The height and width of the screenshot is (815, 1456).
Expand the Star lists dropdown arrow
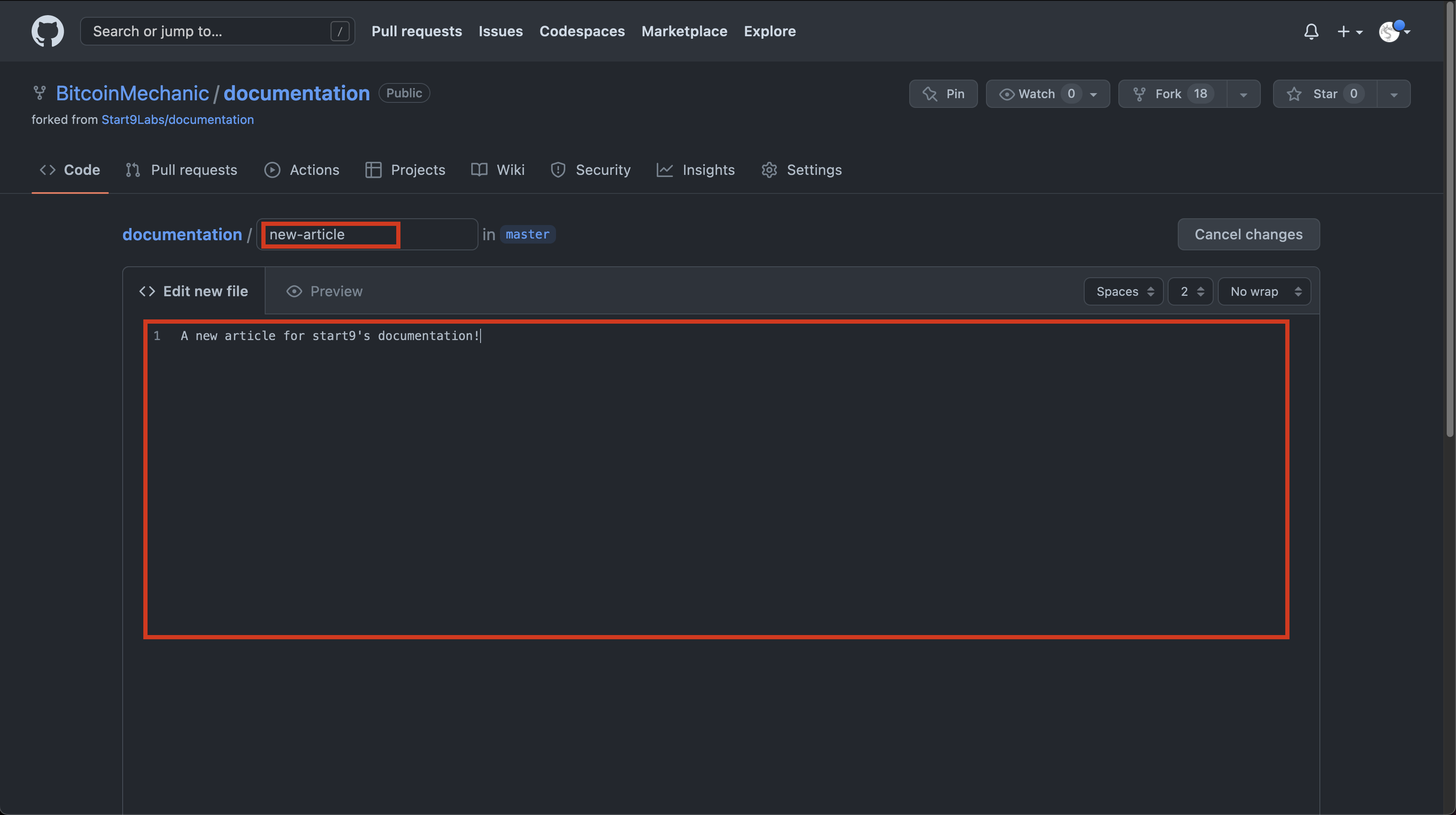[1393, 94]
